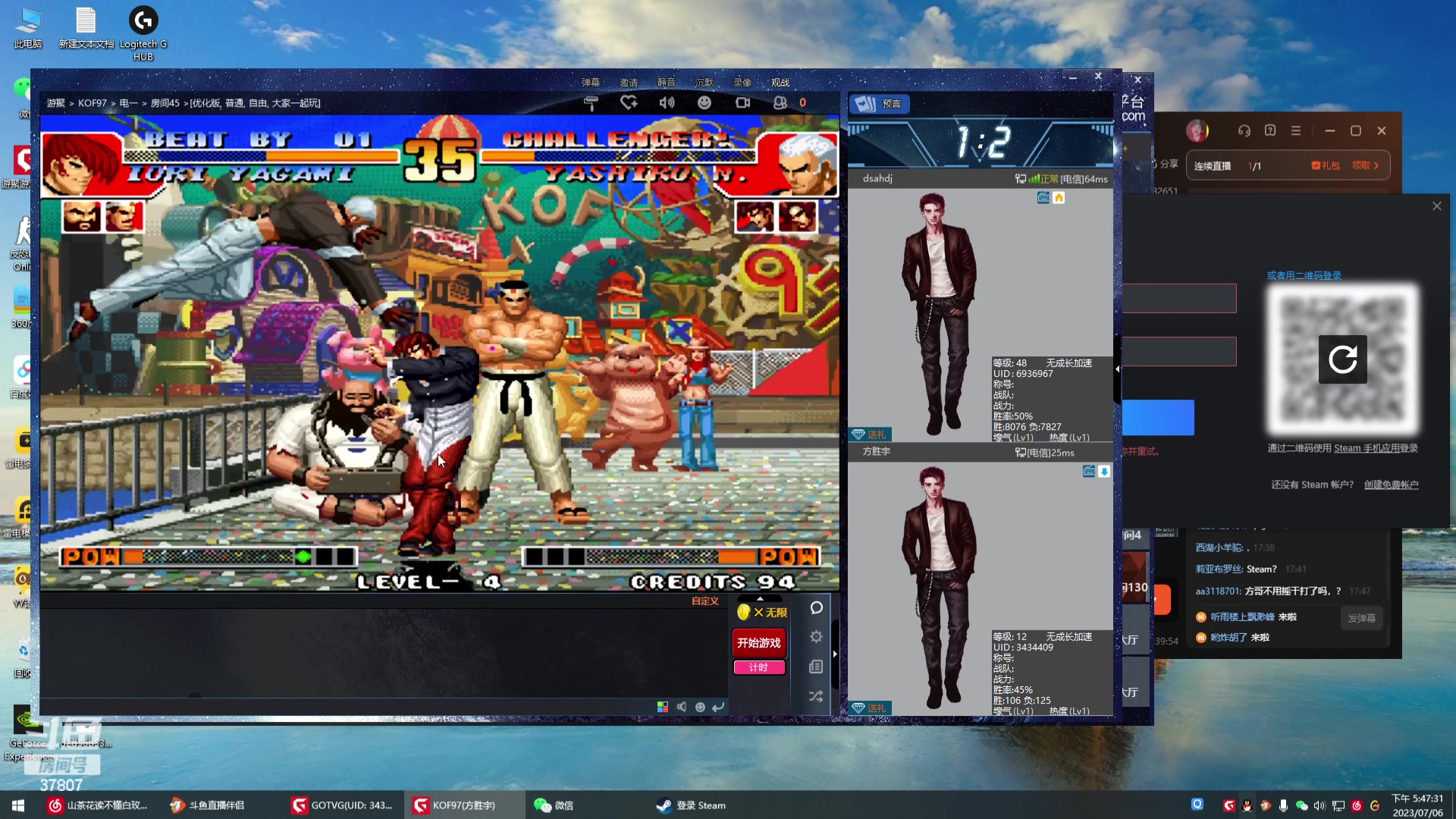Click the 房间45 breadcrumb

point(165,103)
